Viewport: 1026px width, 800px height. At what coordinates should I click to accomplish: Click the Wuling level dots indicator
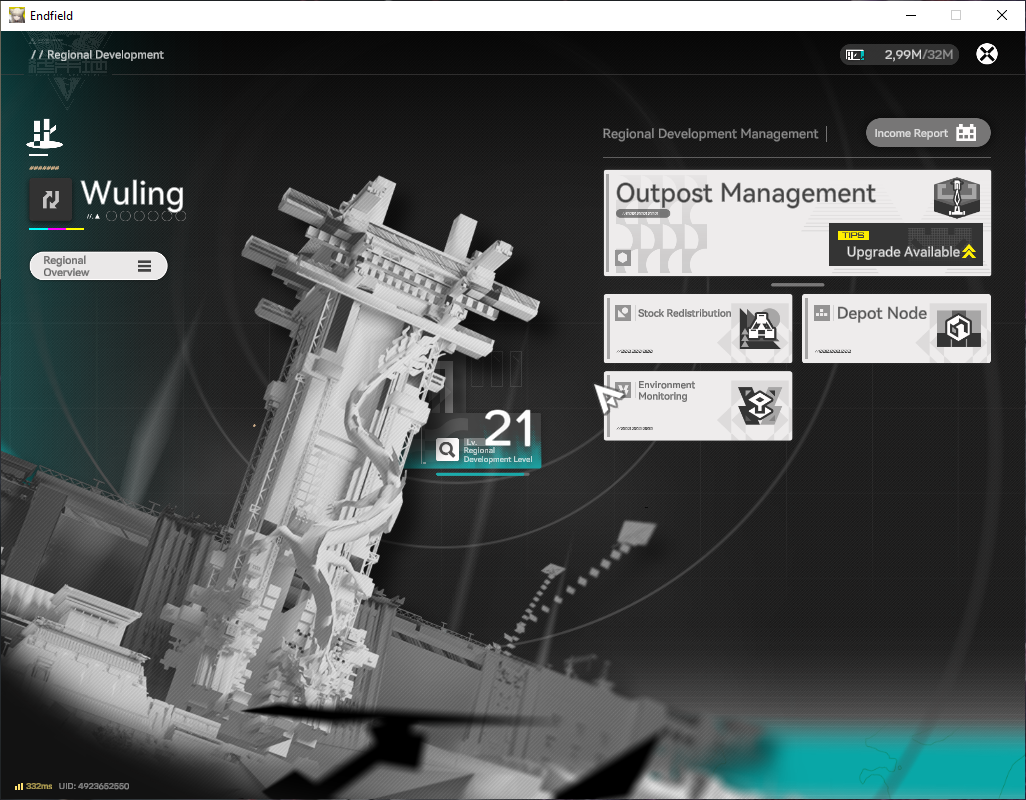coord(146,216)
